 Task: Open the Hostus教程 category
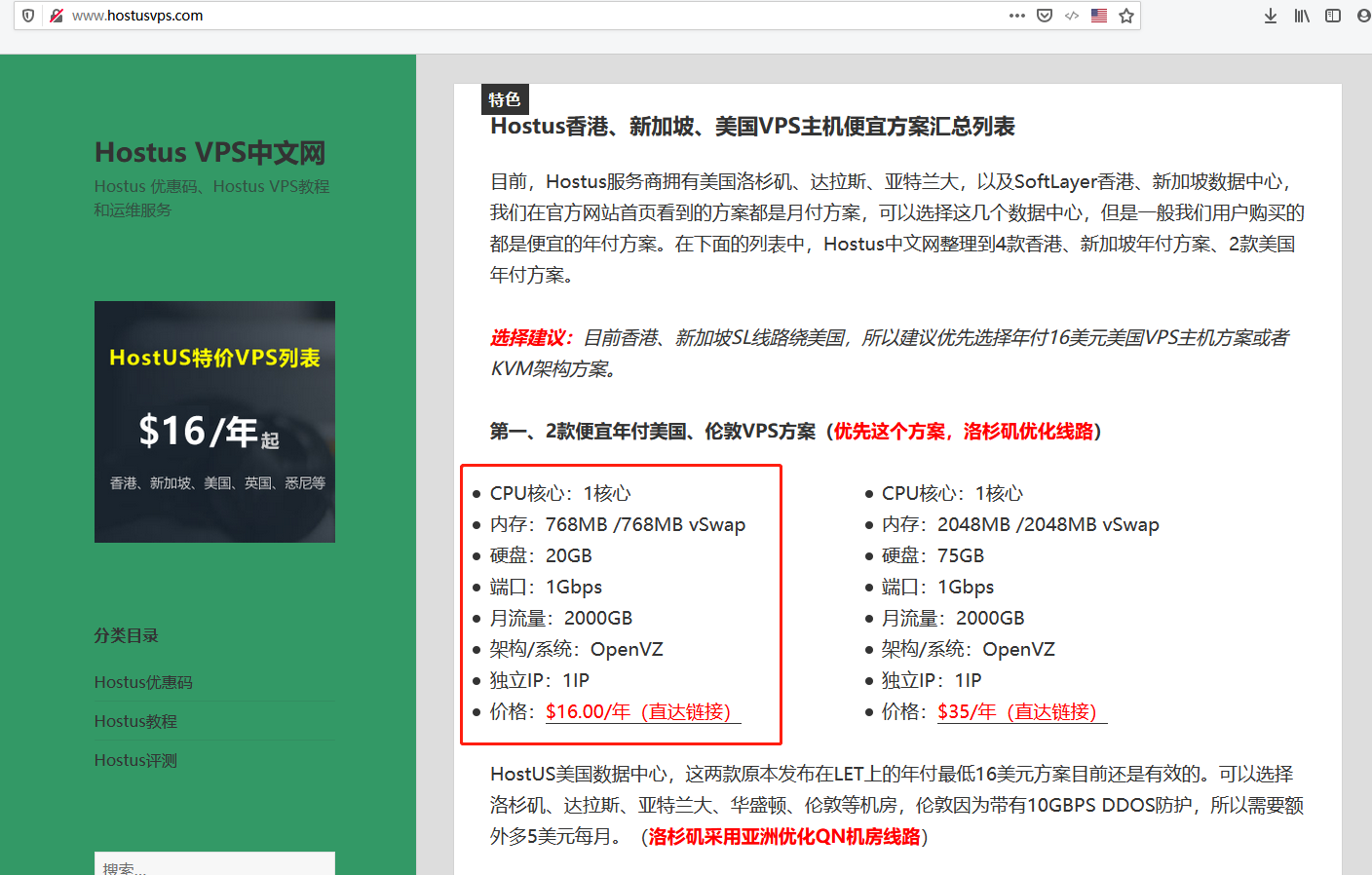(135, 721)
